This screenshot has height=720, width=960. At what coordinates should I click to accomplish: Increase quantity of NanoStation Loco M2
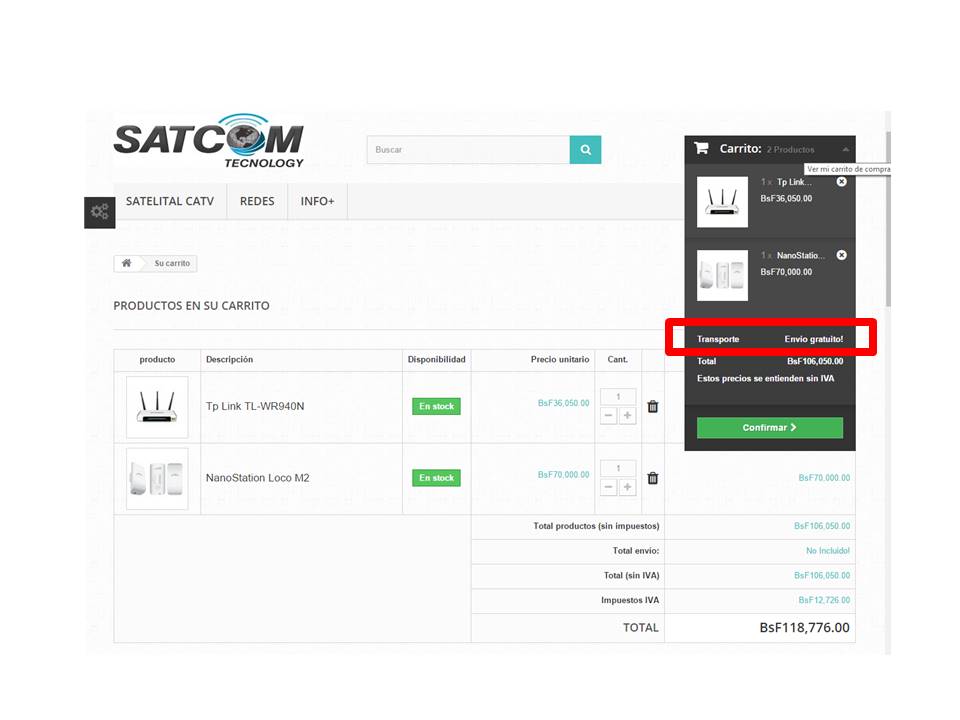tap(628, 487)
